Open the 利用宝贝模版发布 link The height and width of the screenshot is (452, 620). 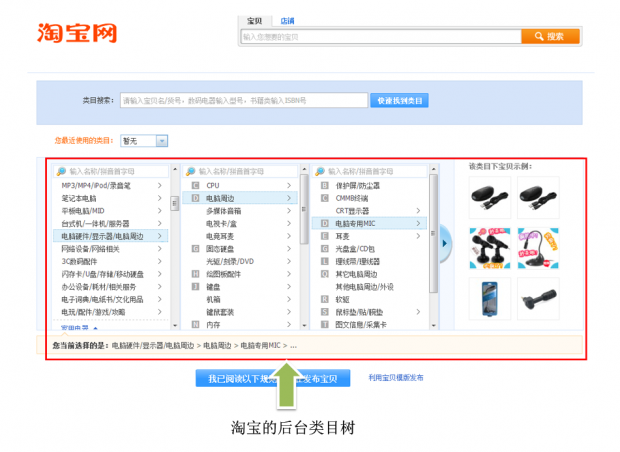point(395,378)
